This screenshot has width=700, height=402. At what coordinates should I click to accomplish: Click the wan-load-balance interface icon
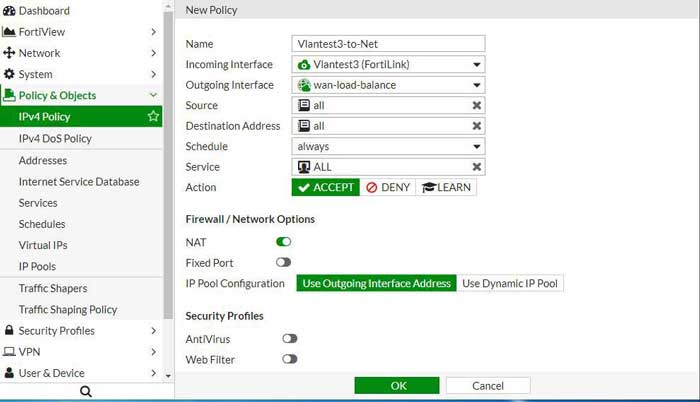[x=304, y=85]
